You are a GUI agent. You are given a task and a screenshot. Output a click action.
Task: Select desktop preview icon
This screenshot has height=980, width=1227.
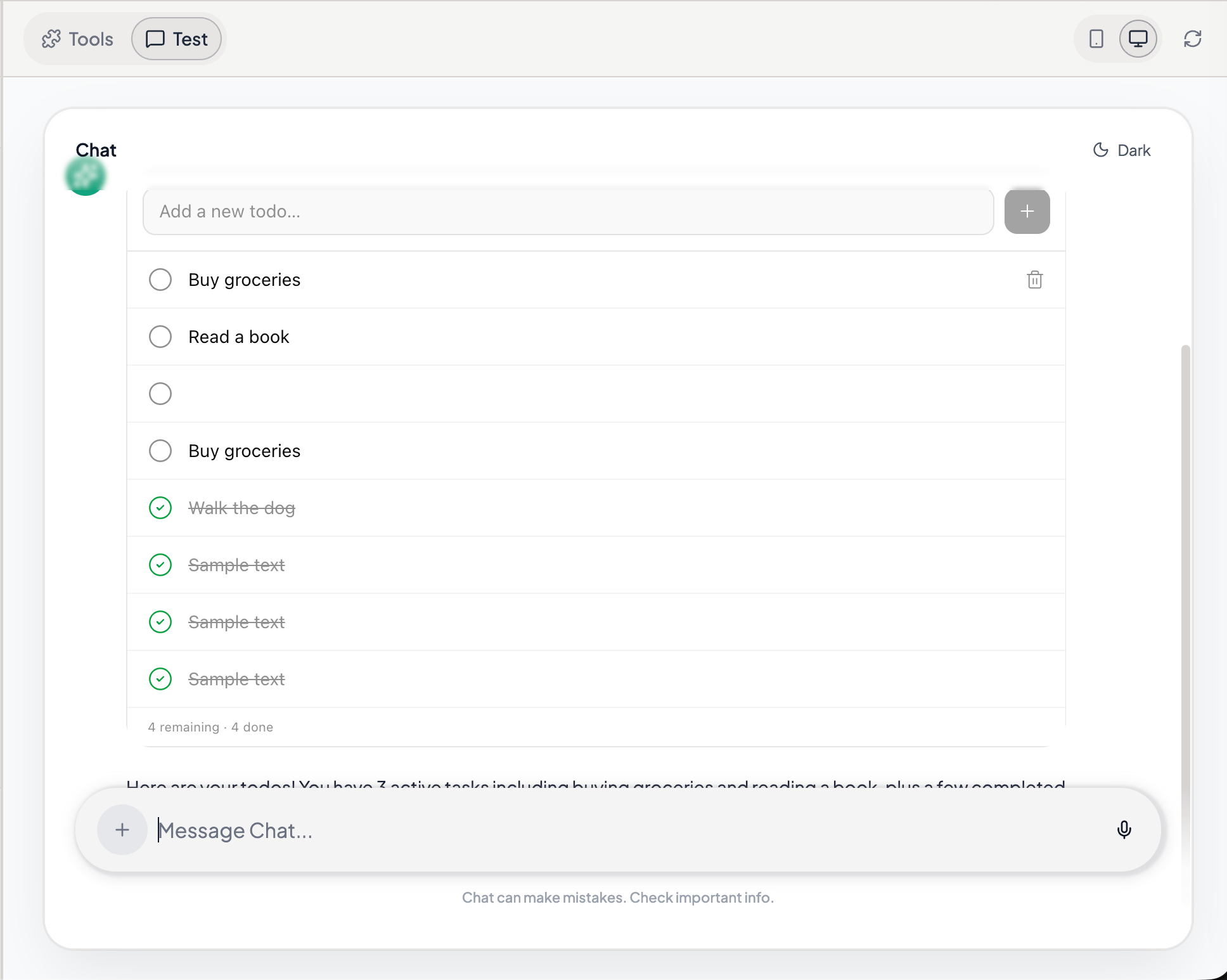1138,39
